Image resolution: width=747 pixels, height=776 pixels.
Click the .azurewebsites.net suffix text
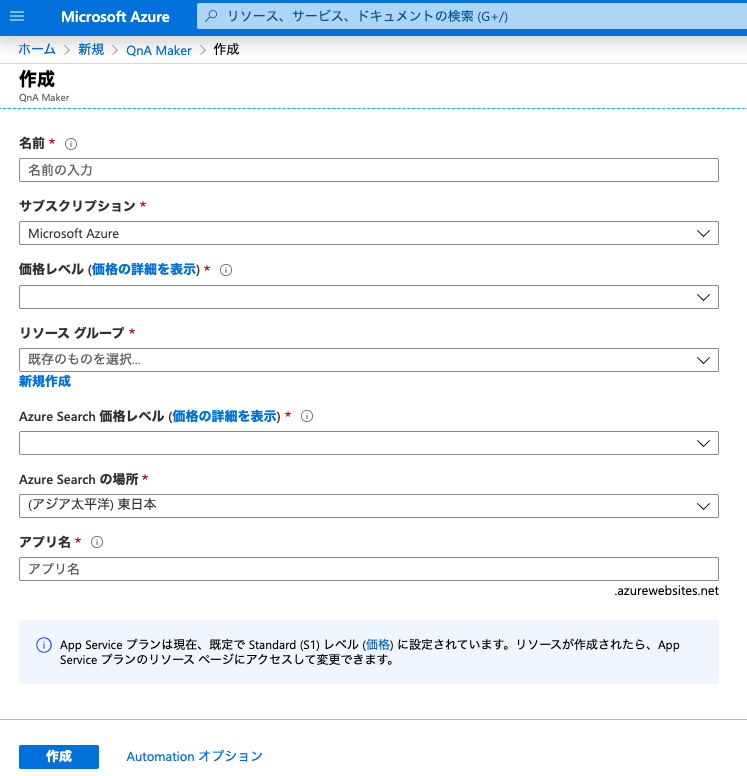(x=666, y=590)
